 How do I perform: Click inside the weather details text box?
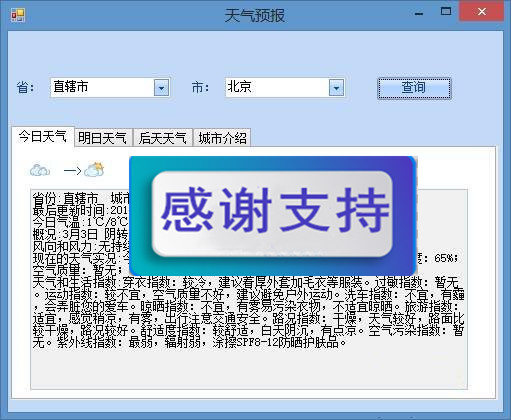[x=249, y=367]
